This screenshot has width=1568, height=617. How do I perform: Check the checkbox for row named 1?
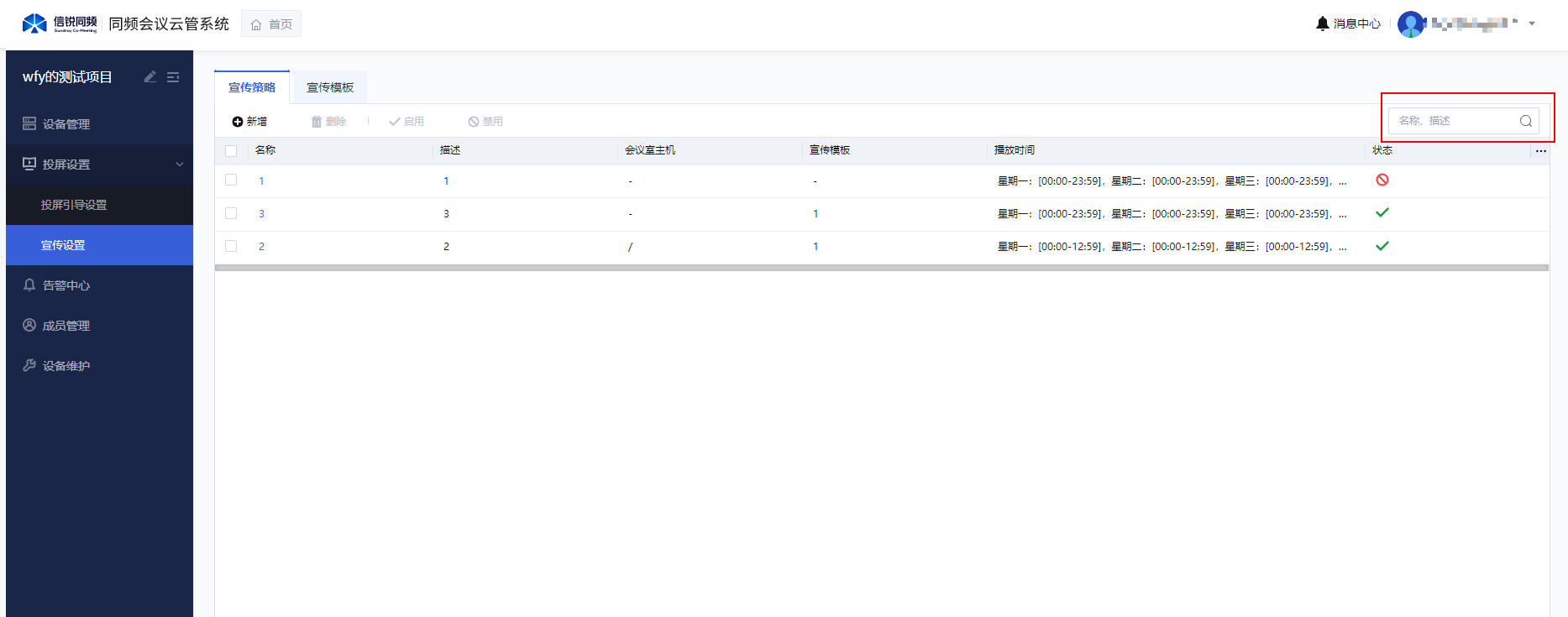231,180
